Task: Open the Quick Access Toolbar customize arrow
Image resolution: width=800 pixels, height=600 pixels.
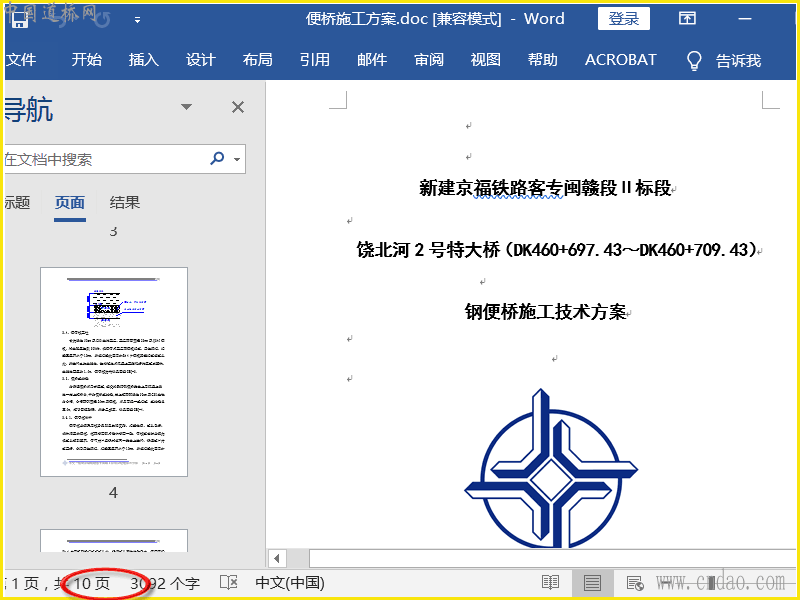Action: tap(137, 20)
